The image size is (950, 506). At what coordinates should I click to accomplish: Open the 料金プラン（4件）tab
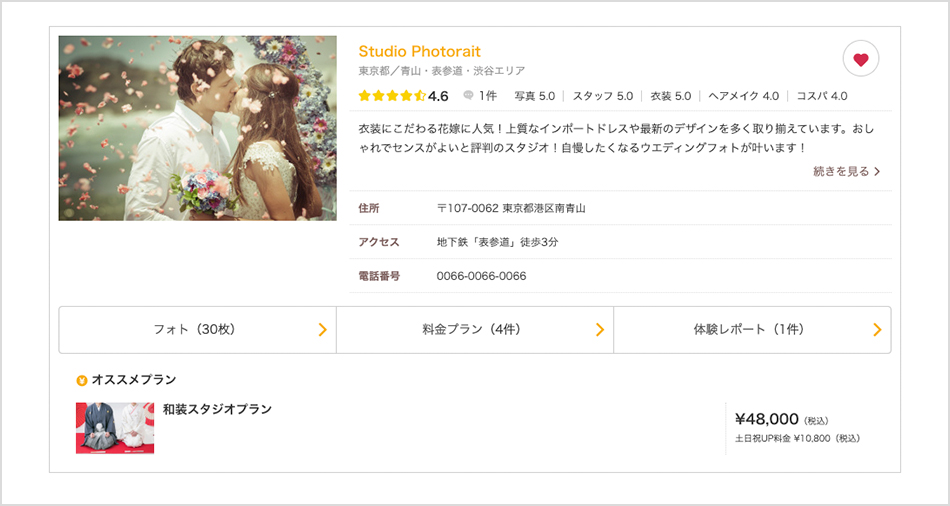(x=475, y=330)
